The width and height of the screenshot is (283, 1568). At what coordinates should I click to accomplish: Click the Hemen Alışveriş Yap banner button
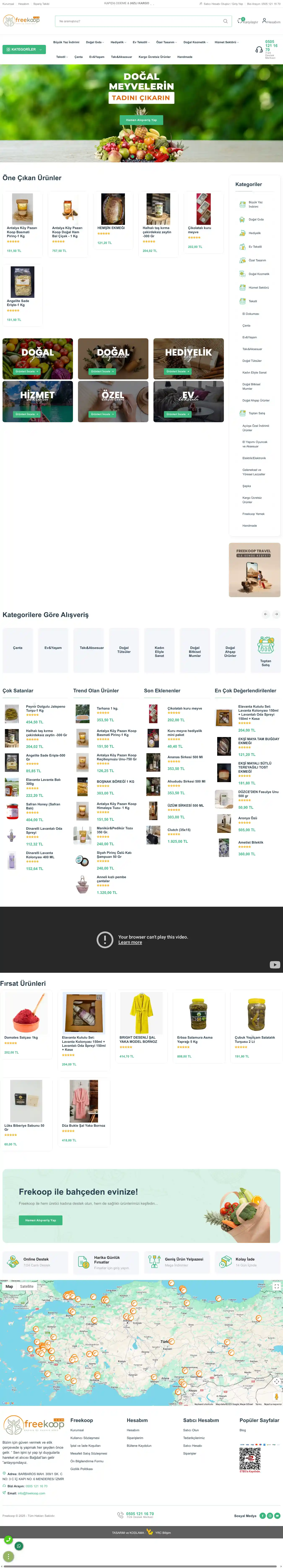tap(141, 120)
